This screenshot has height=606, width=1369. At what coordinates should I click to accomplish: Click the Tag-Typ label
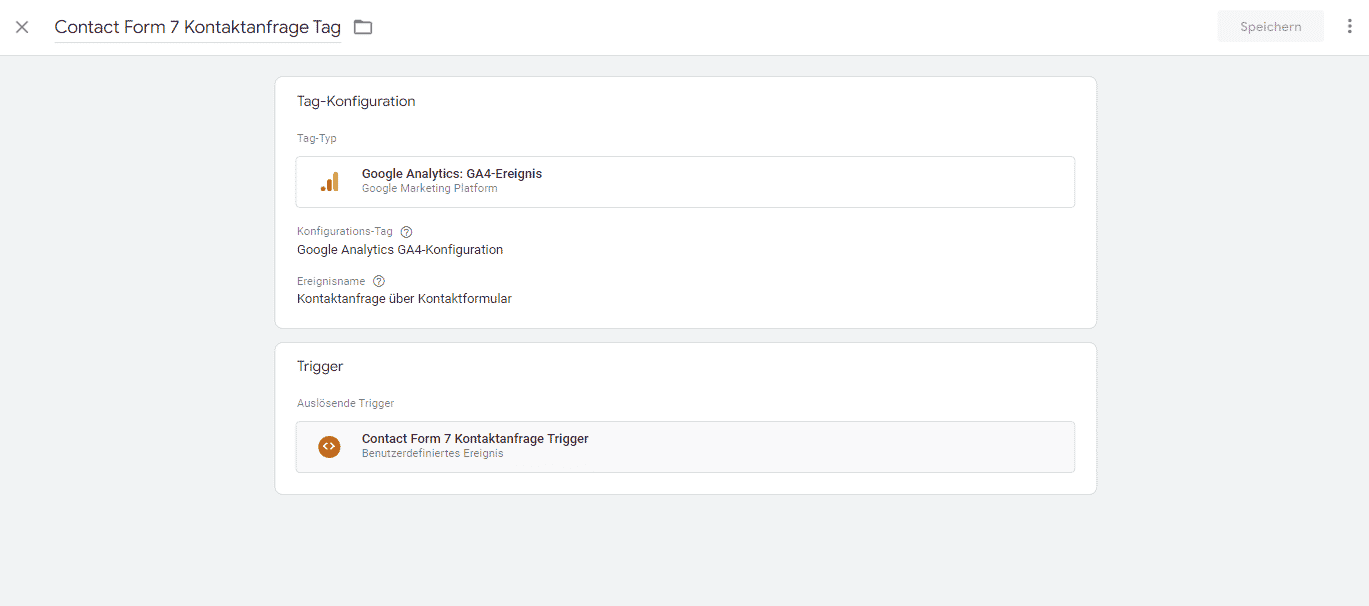point(317,139)
